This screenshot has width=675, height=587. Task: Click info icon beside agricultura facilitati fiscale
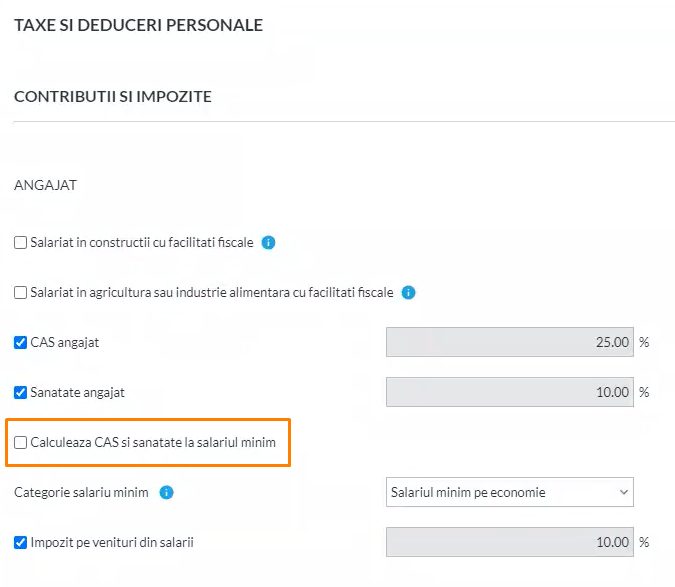pos(408,293)
